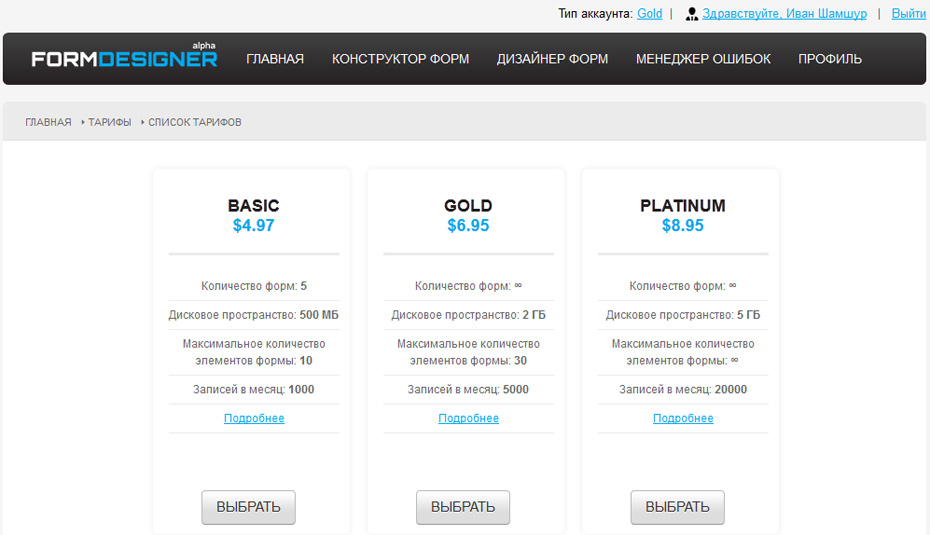Image resolution: width=930 pixels, height=535 pixels.
Task: Click the FormDesigner logo
Action: (x=124, y=58)
